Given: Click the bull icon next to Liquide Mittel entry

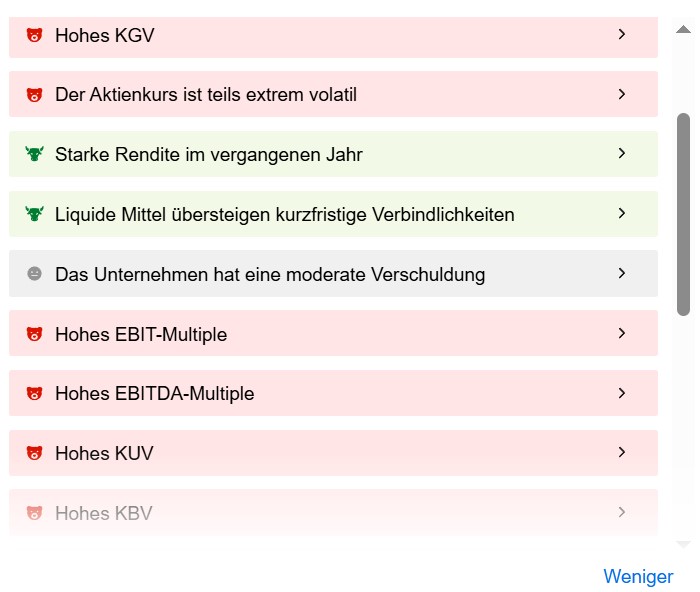Looking at the screenshot, I should (x=34, y=214).
